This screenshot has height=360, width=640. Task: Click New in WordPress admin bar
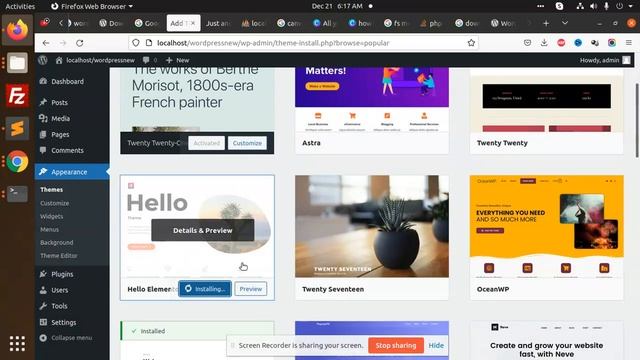coord(178,60)
